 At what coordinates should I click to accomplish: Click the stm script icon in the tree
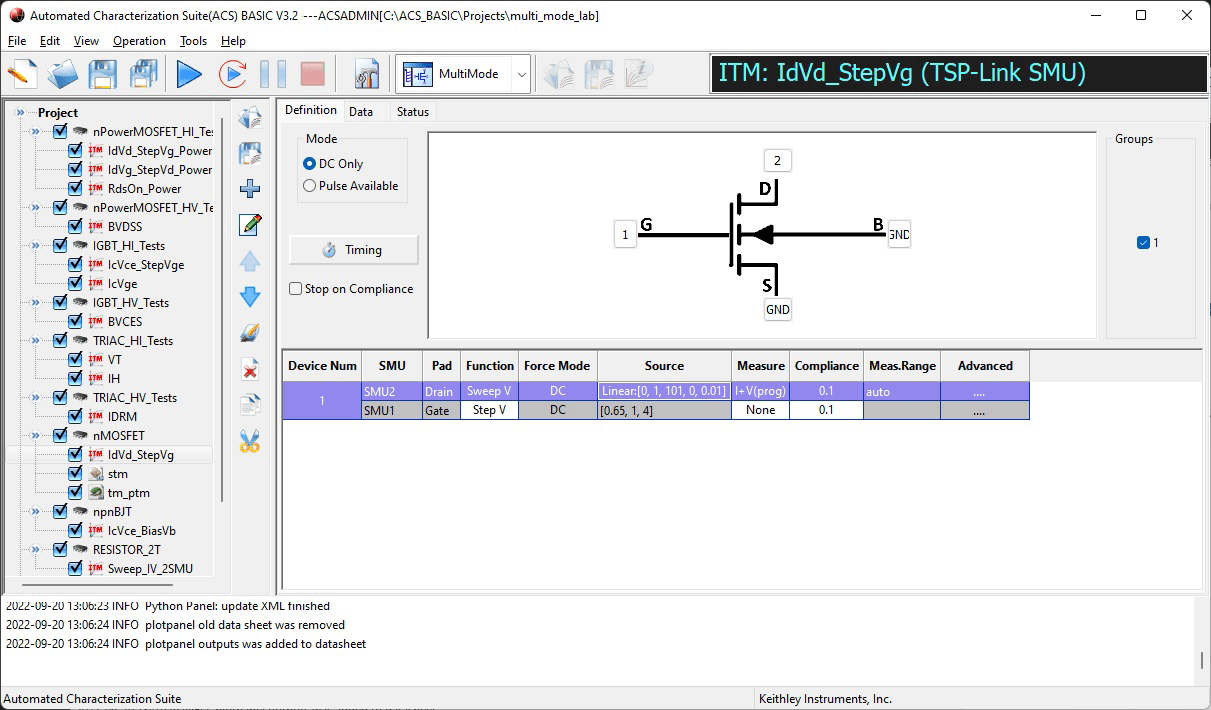96,474
